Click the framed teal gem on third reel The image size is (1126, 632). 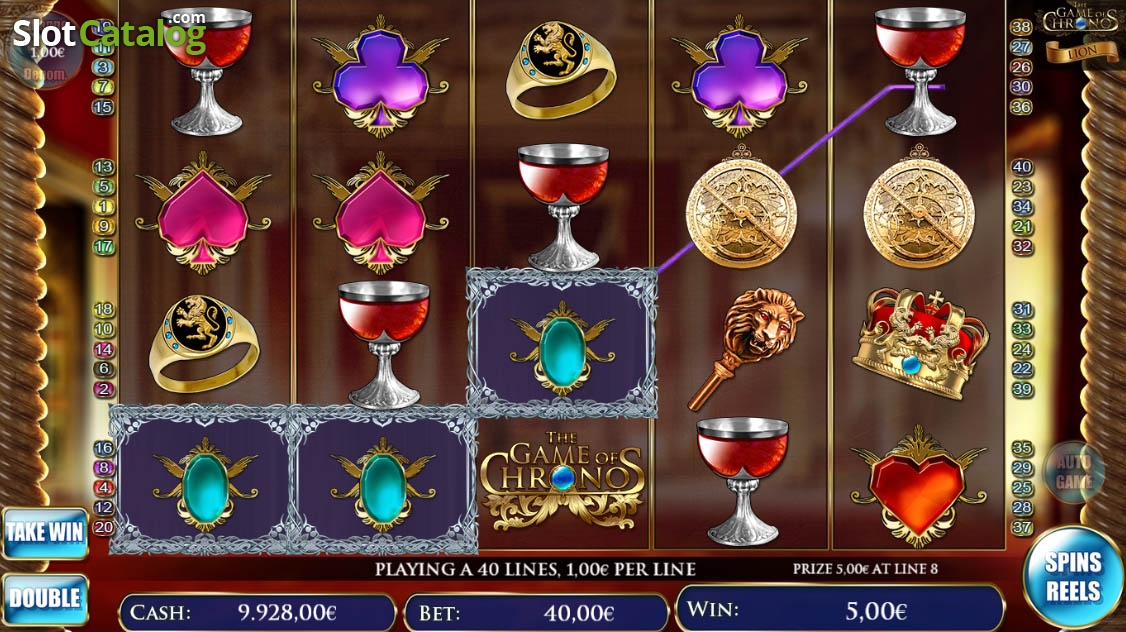pos(562,343)
